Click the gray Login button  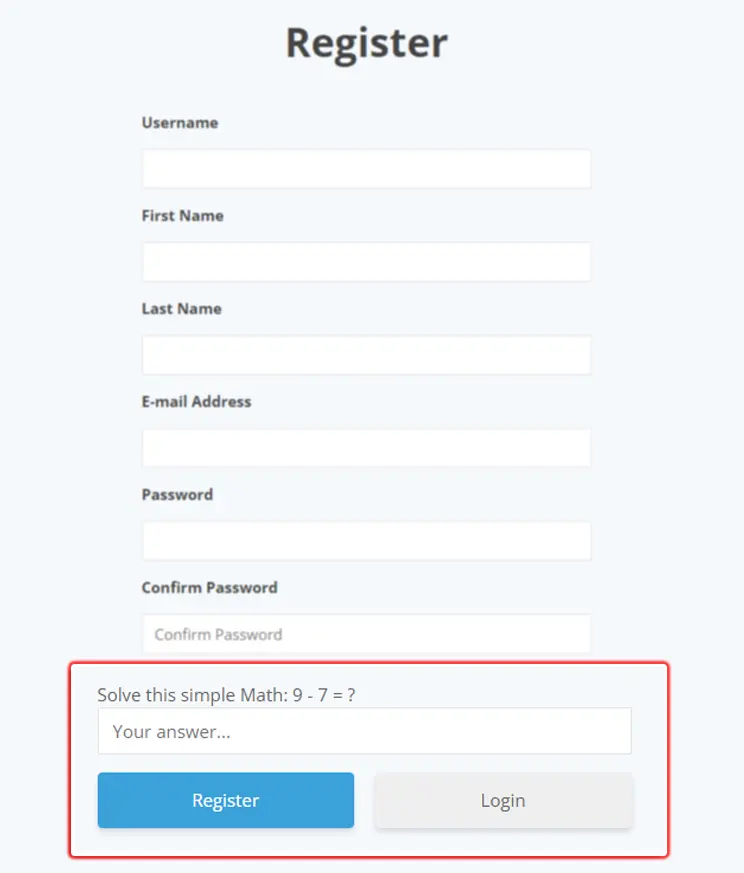[503, 800]
